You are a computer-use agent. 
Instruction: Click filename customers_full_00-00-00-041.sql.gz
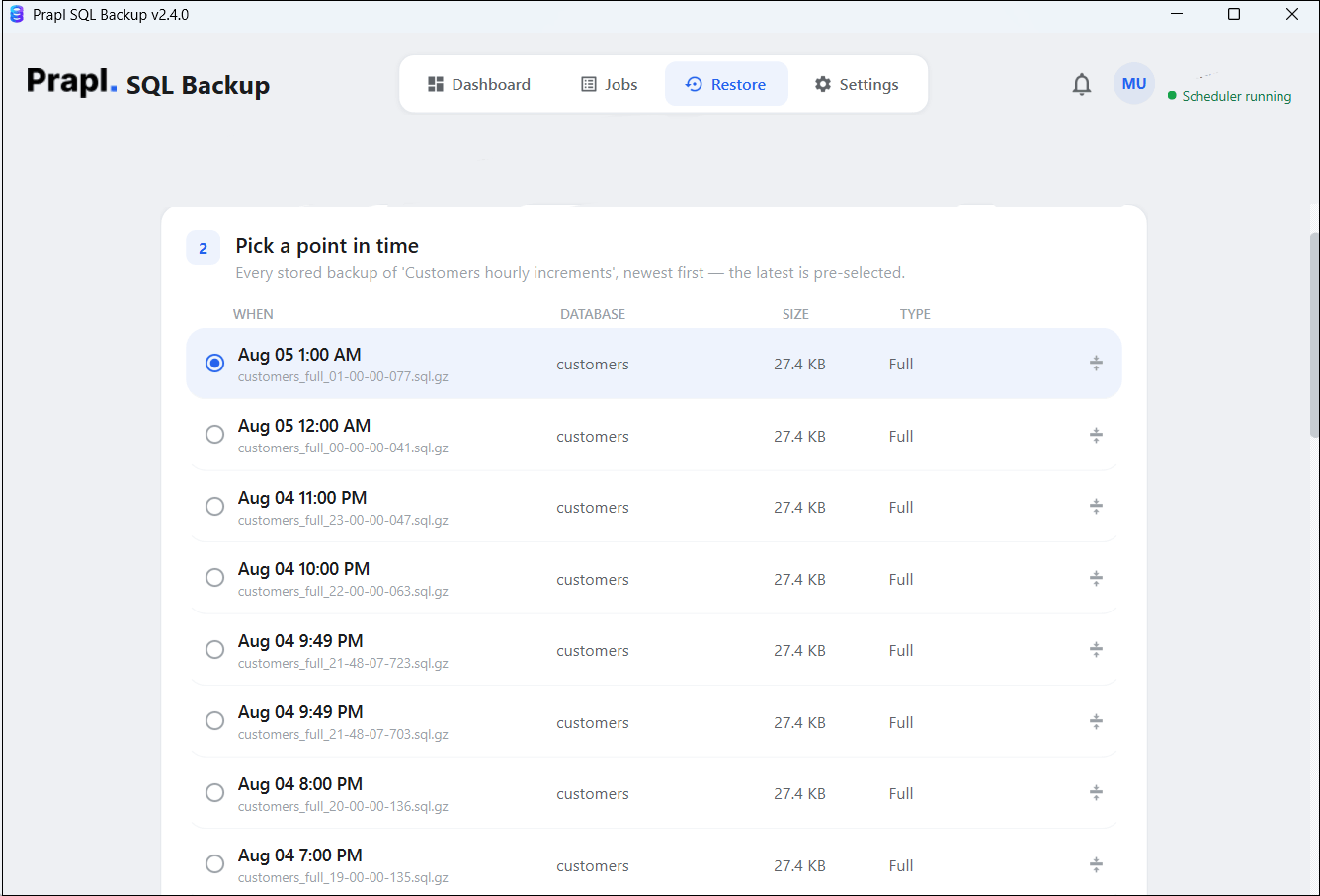[x=343, y=448]
